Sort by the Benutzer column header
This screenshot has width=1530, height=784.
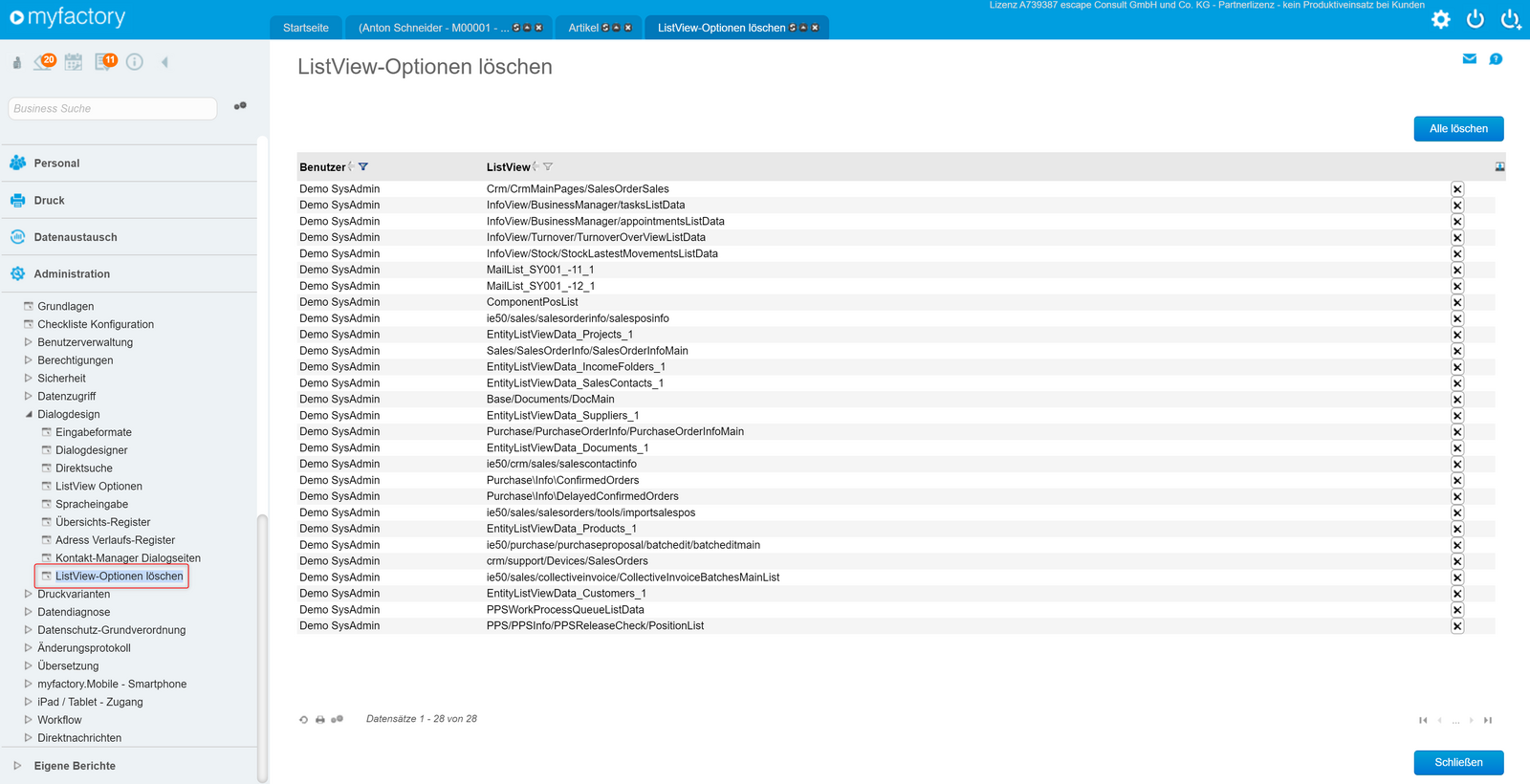(x=322, y=167)
